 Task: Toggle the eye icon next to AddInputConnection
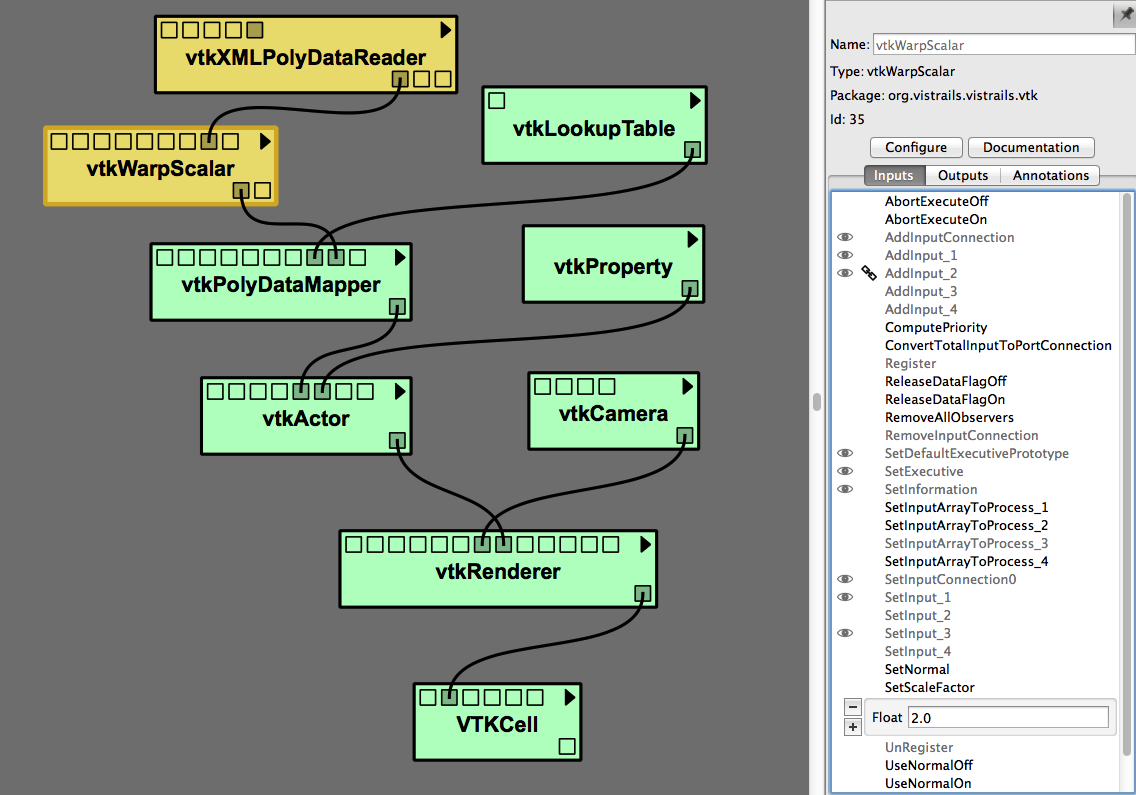(845, 237)
